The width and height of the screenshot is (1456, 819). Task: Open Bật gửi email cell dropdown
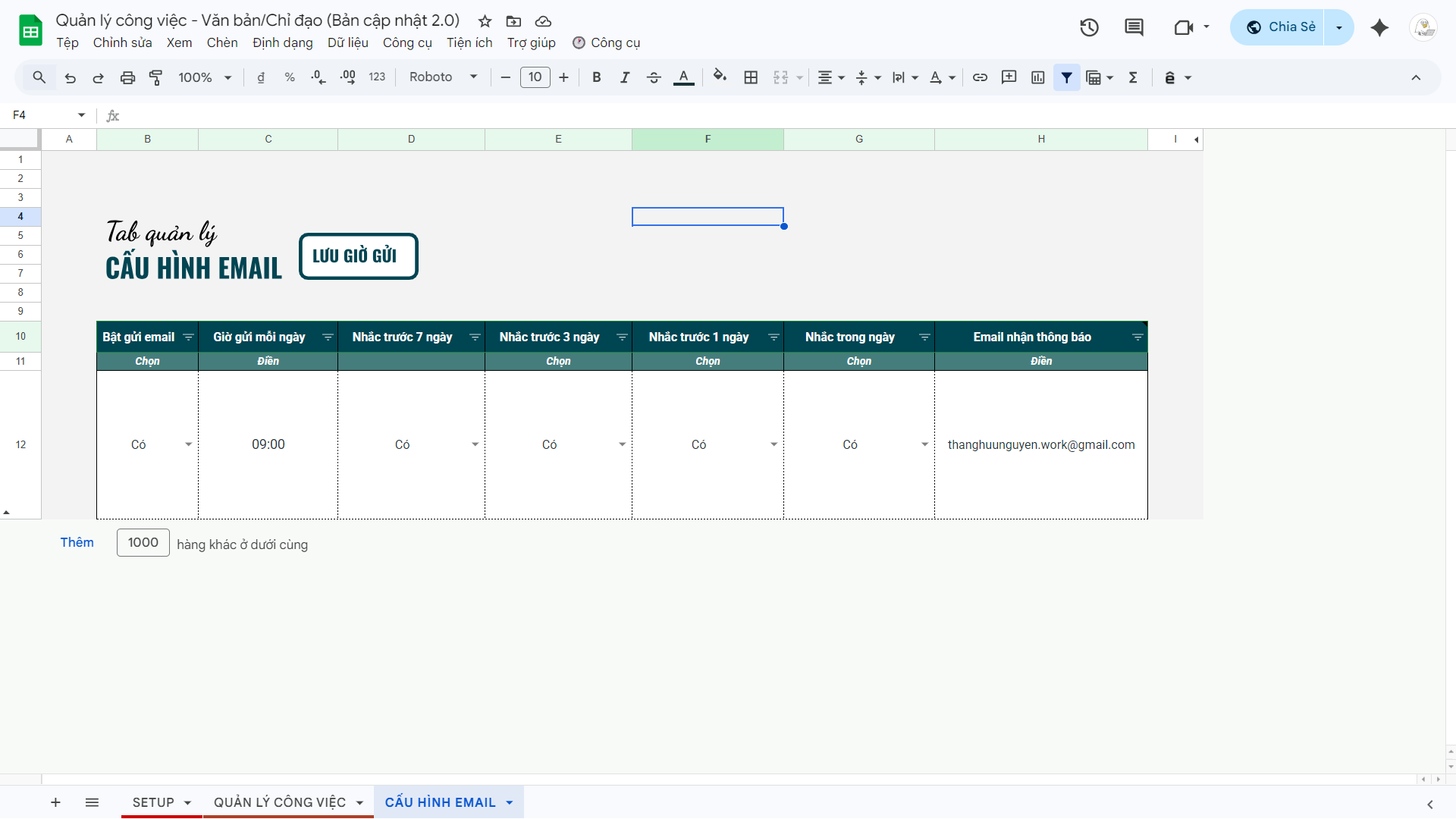pyautogui.click(x=188, y=444)
